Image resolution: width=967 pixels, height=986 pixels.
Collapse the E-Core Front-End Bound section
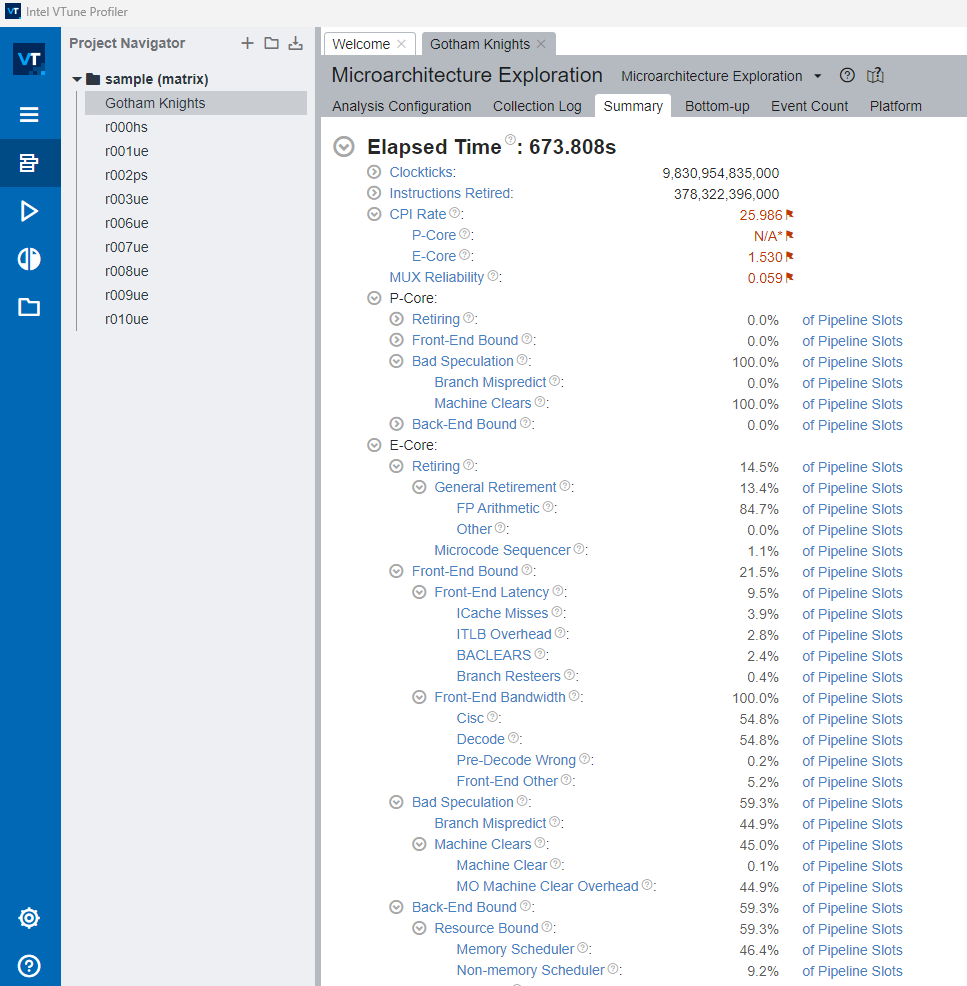coord(397,571)
